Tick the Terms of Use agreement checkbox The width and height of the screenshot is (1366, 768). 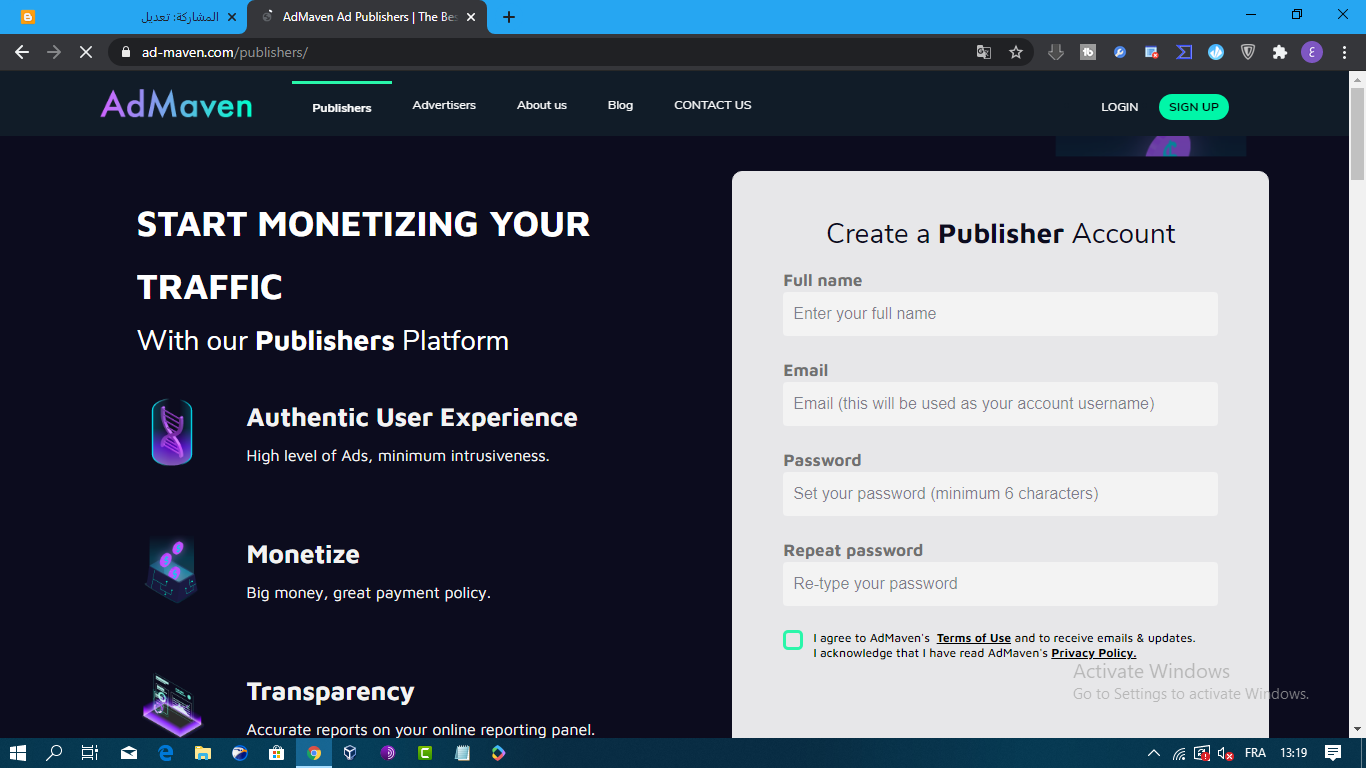[x=793, y=640]
